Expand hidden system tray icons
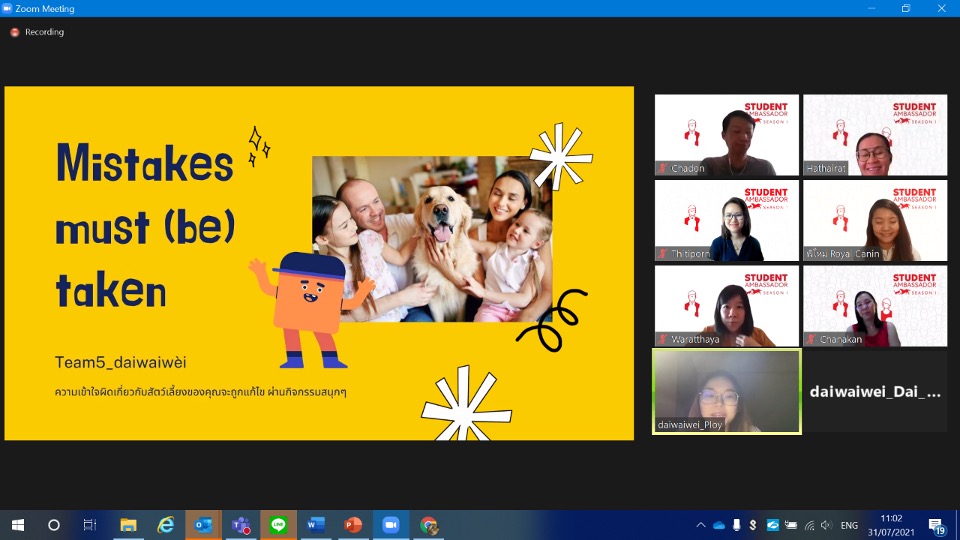Image resolution: width=960 pixels, height=540 pixels. (701, 525)
